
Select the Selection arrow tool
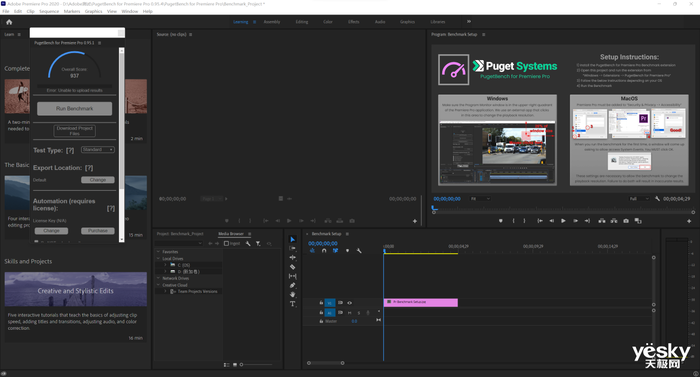click(292, 239)
